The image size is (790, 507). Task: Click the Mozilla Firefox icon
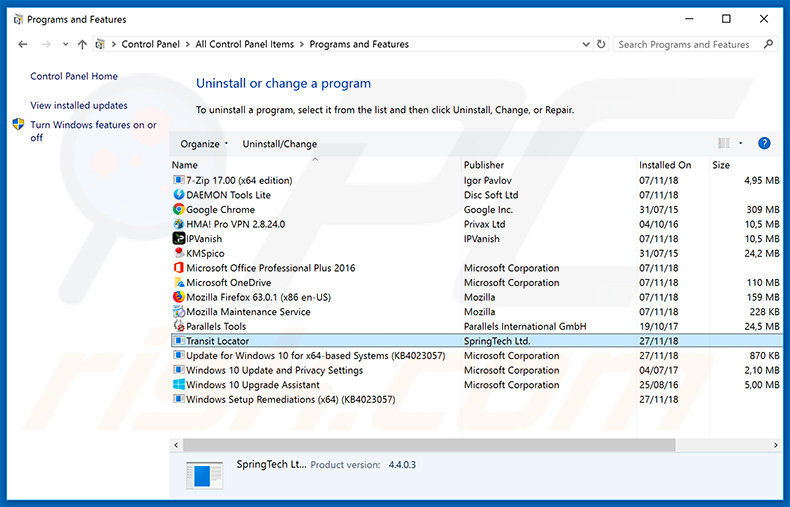(178, 297)
